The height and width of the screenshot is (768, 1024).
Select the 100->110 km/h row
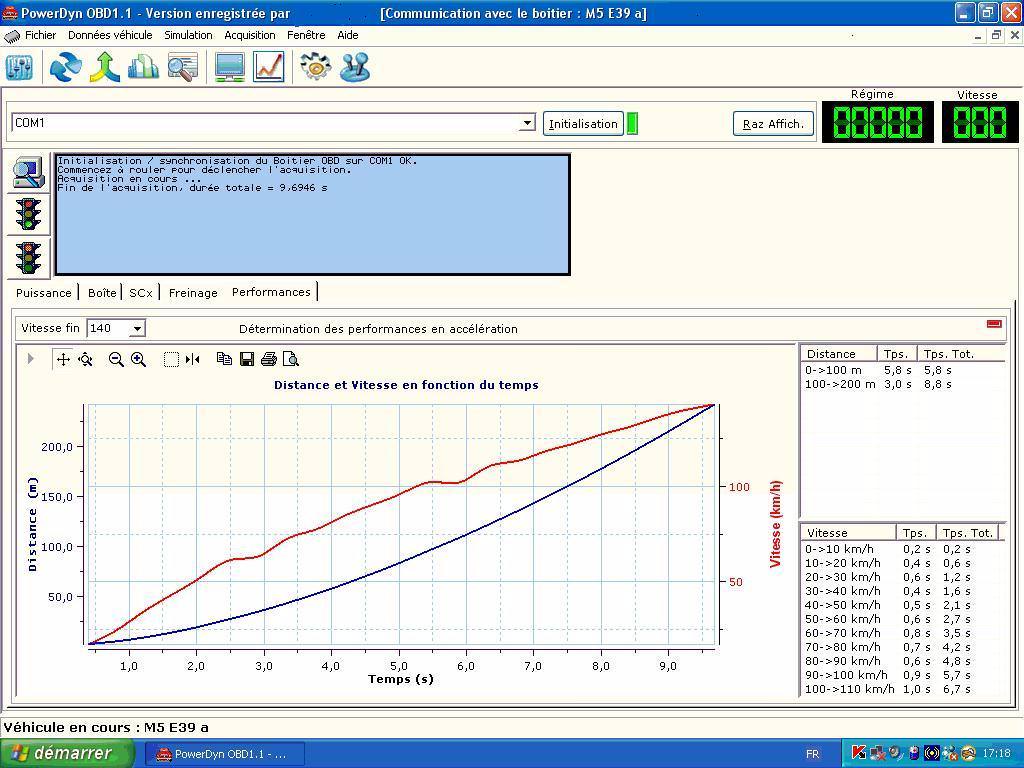coord(903,689)
